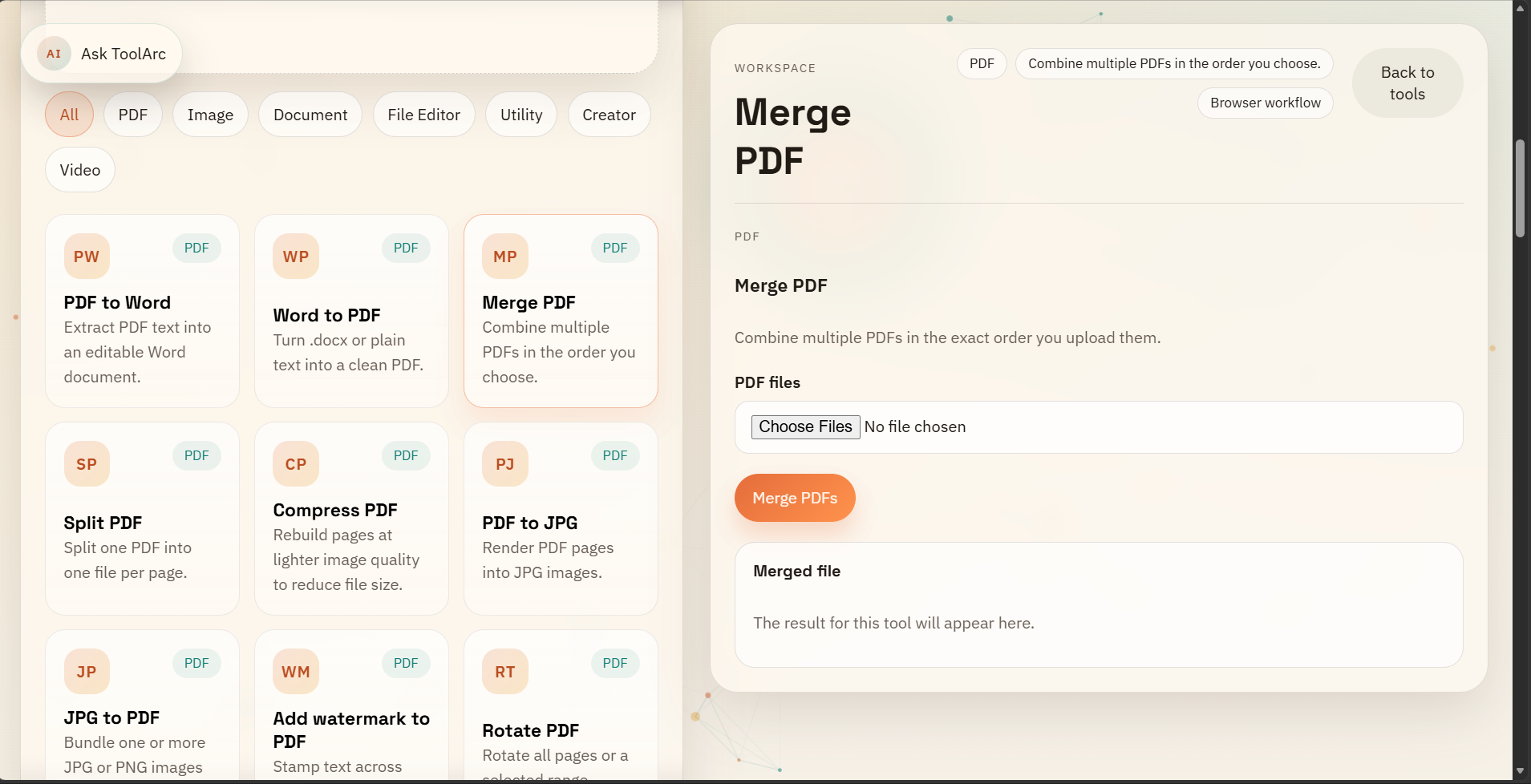Image resolution: width=1531 pixels, height=784 pixels.
Task: Open the PDF to JPG tool title
Action: point(530,523)
